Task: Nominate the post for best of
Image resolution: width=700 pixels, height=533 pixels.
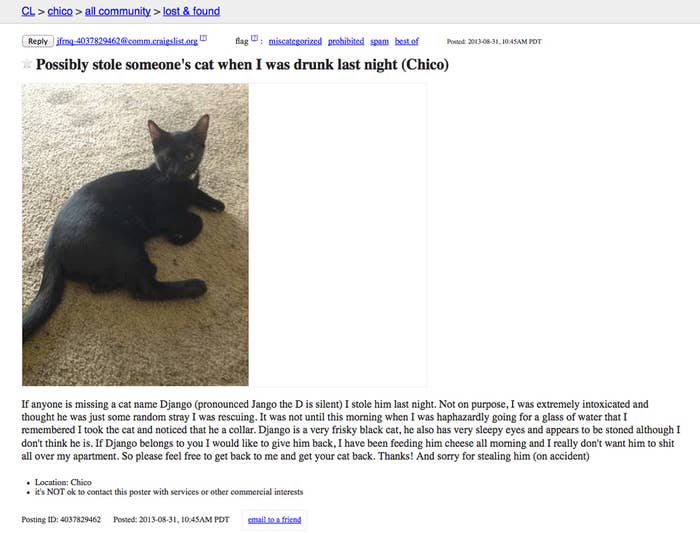Action: tap(407, 41)
